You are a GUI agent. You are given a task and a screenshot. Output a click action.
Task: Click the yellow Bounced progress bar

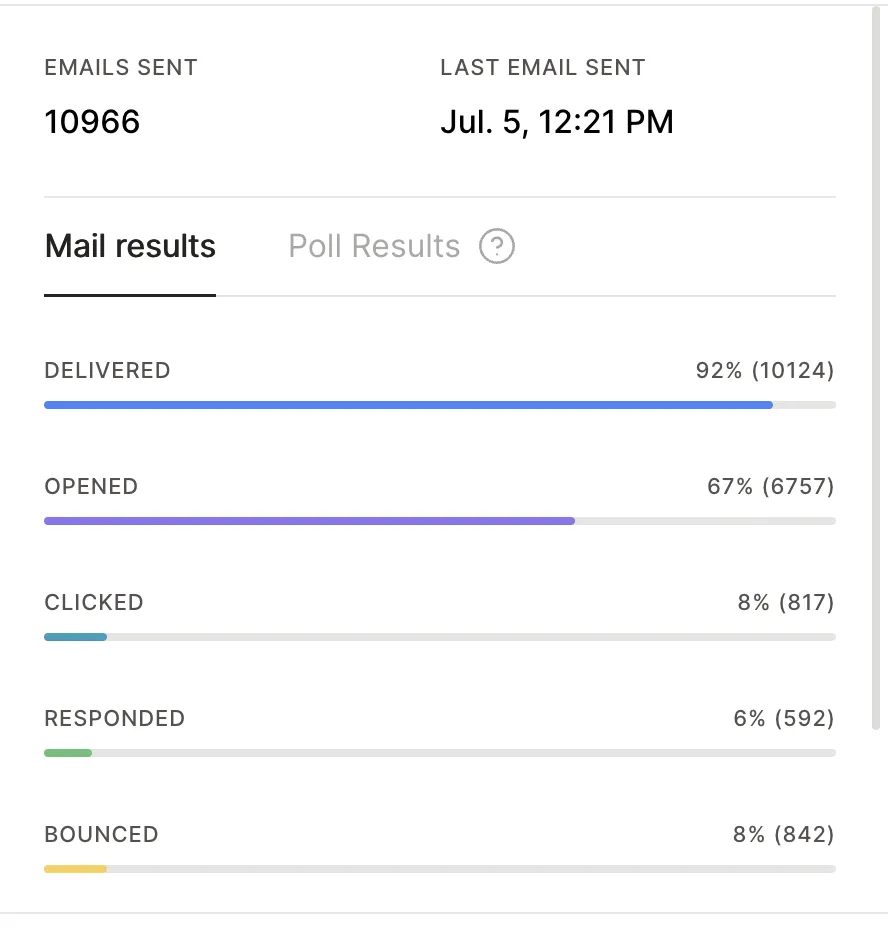point(76,869)
